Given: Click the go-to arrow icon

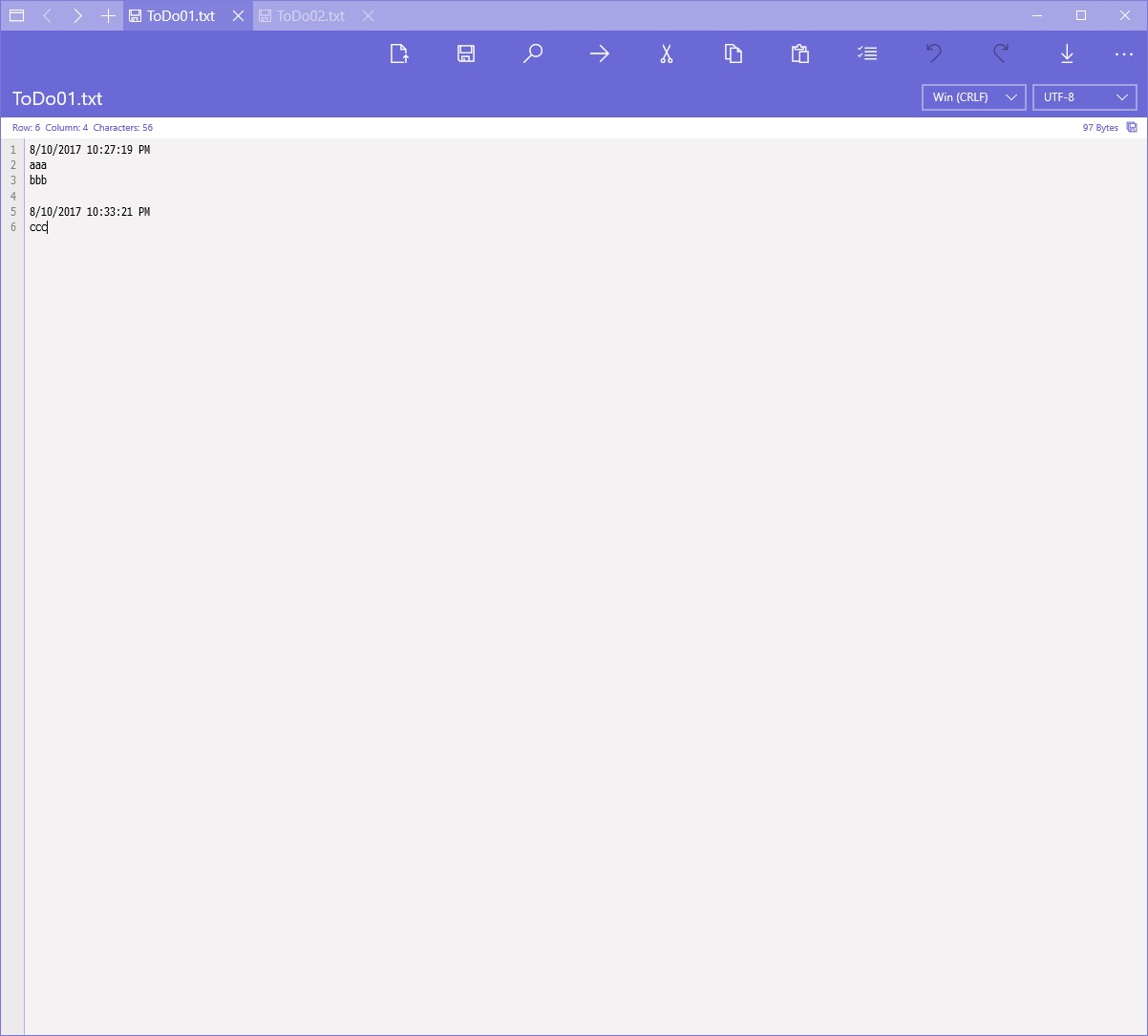Looking at the screenshot, I should (600, 53).
